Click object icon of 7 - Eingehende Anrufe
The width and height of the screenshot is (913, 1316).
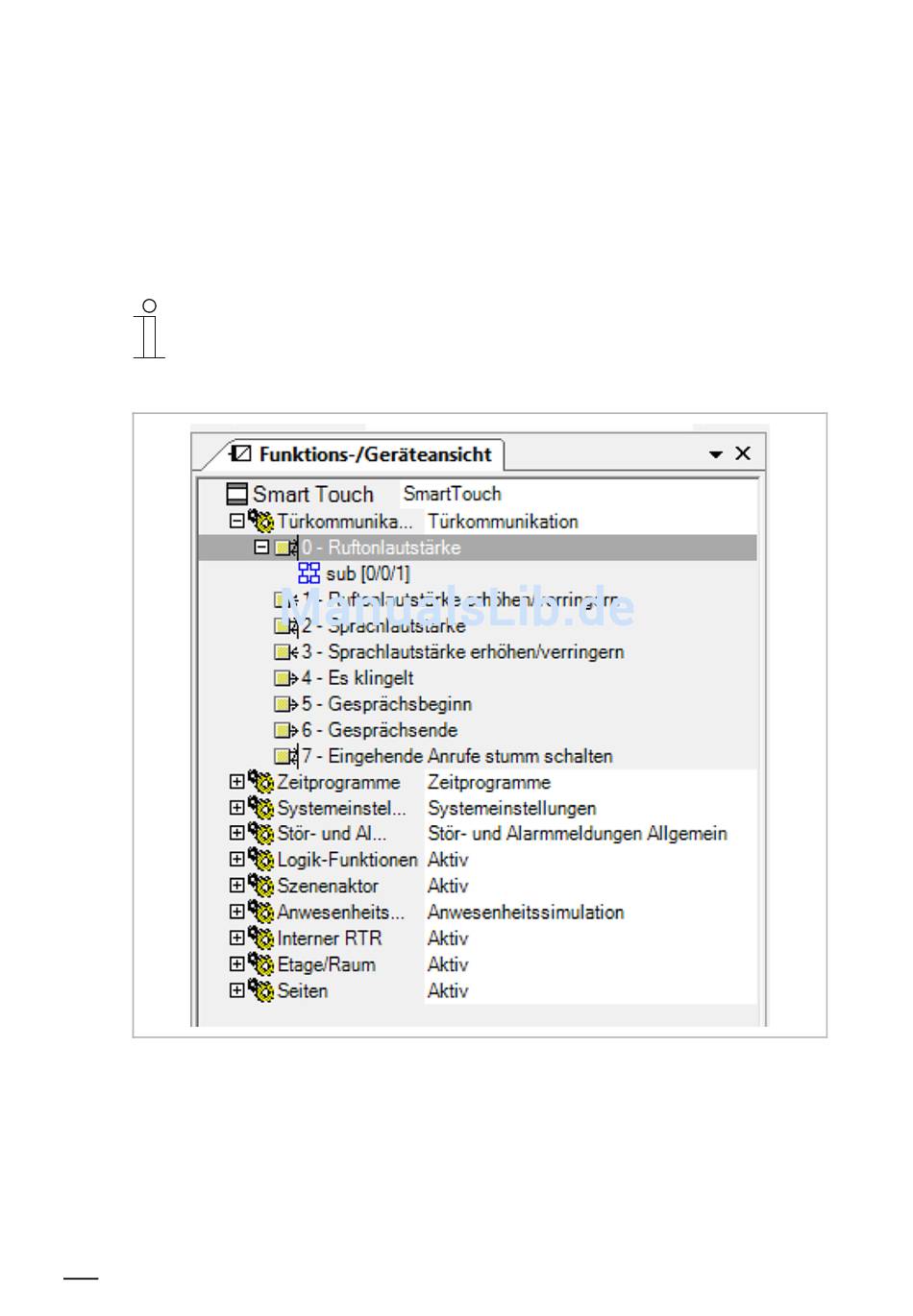pos(286,756)
